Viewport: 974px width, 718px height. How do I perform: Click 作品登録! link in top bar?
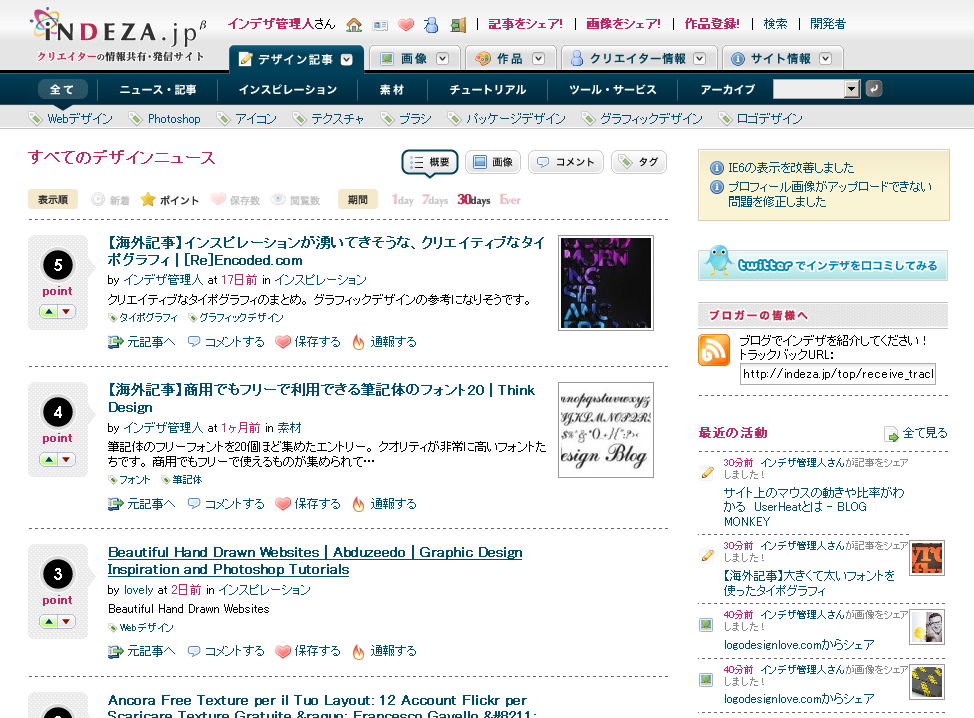(x=712, y=24)
